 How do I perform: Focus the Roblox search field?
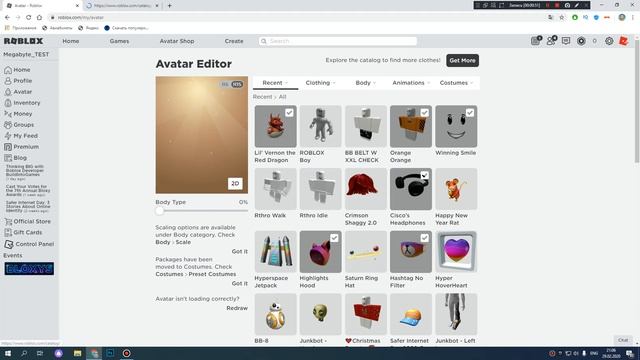tap(338, 41)
